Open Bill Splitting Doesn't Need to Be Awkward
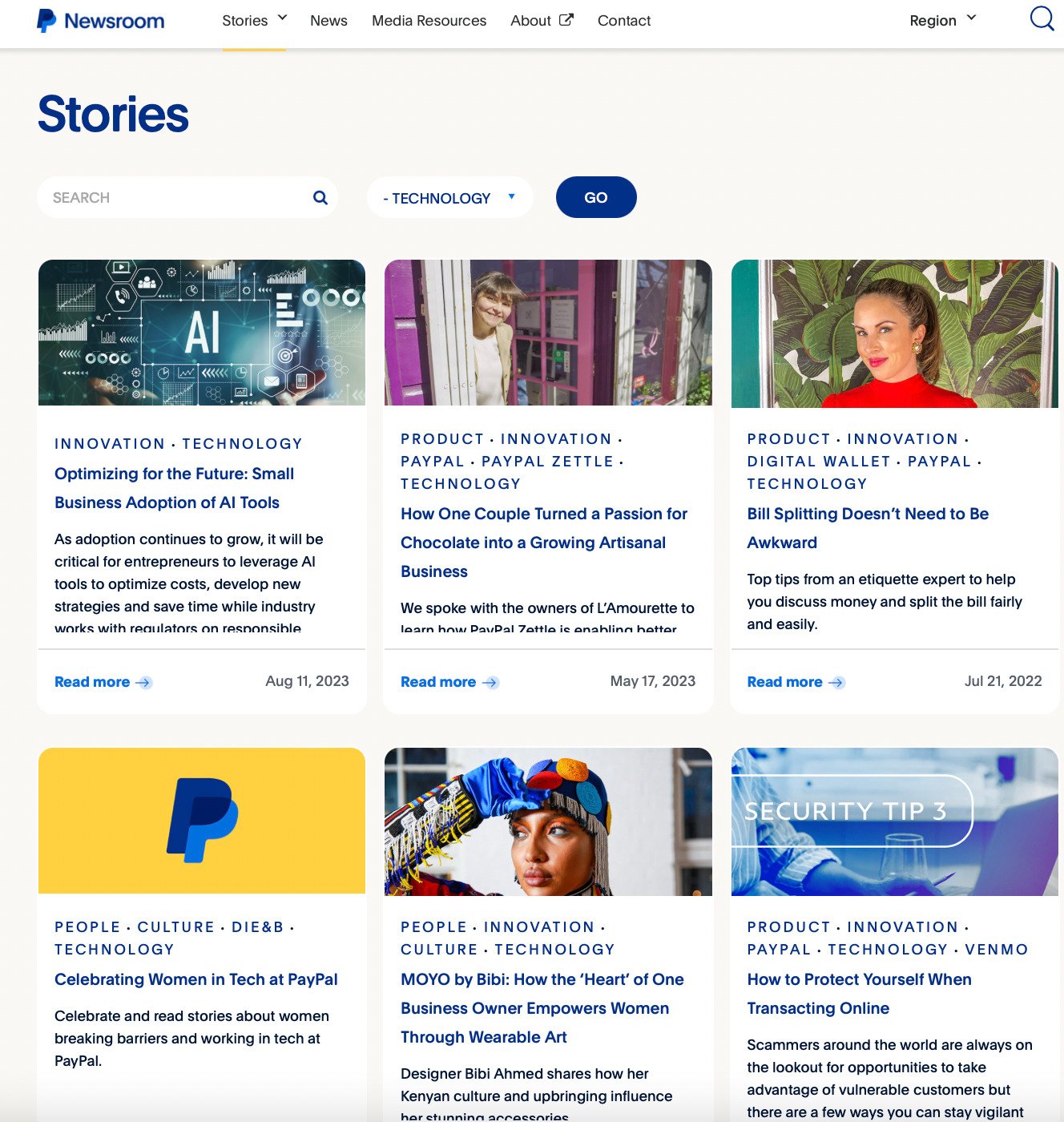Viewport: 1064px width, 1122px height. (868, 528)
